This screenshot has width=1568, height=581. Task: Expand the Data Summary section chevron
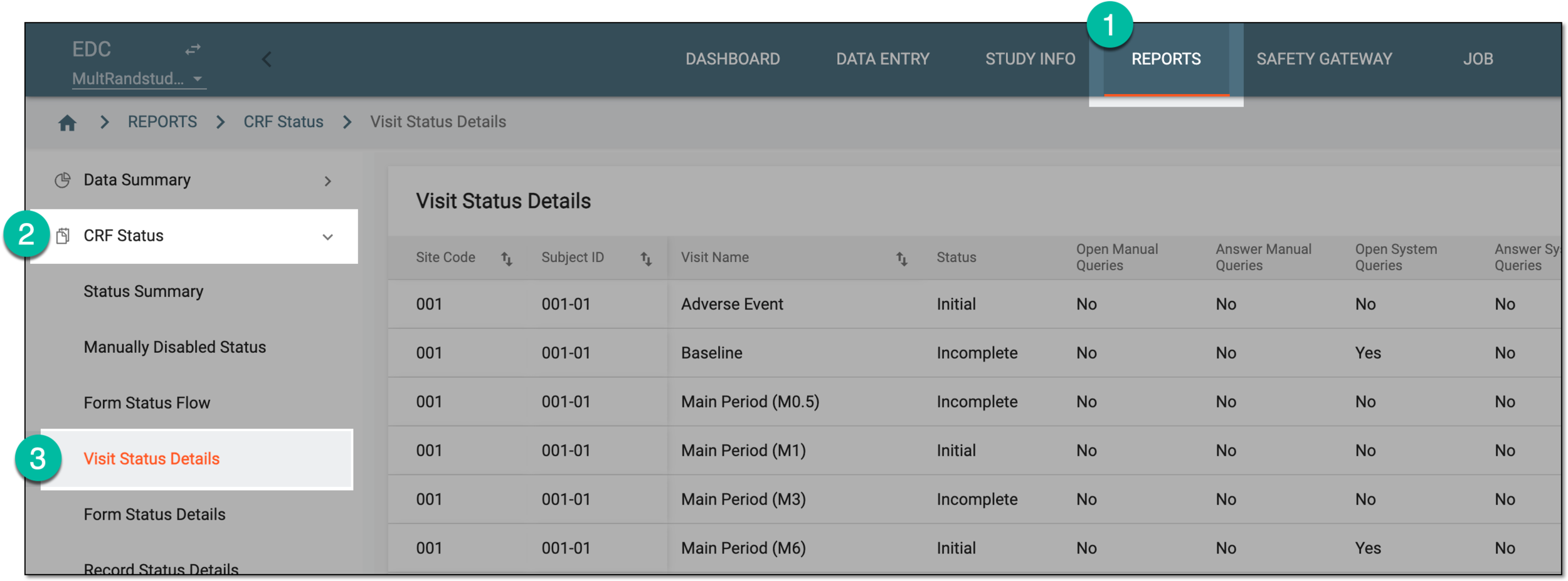click(x=327, y=181)
